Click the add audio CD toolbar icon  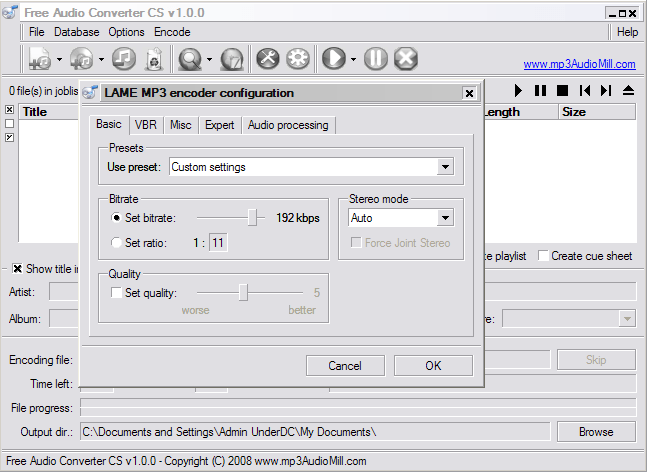pyautogui.click(x=82, y=59)
